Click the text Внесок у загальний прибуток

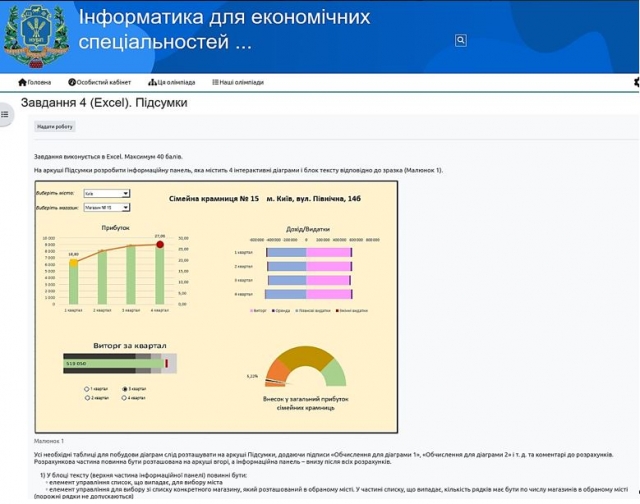306,399
